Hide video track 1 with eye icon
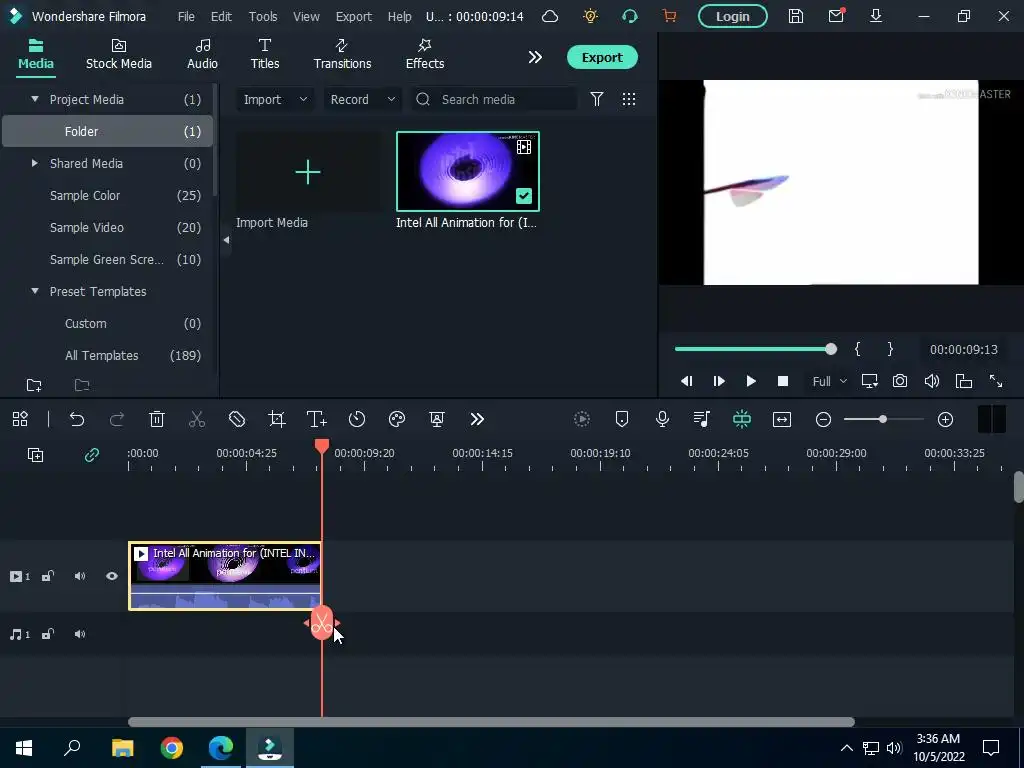This screenshot has height=768, width=1024. (x=112, y=576)
